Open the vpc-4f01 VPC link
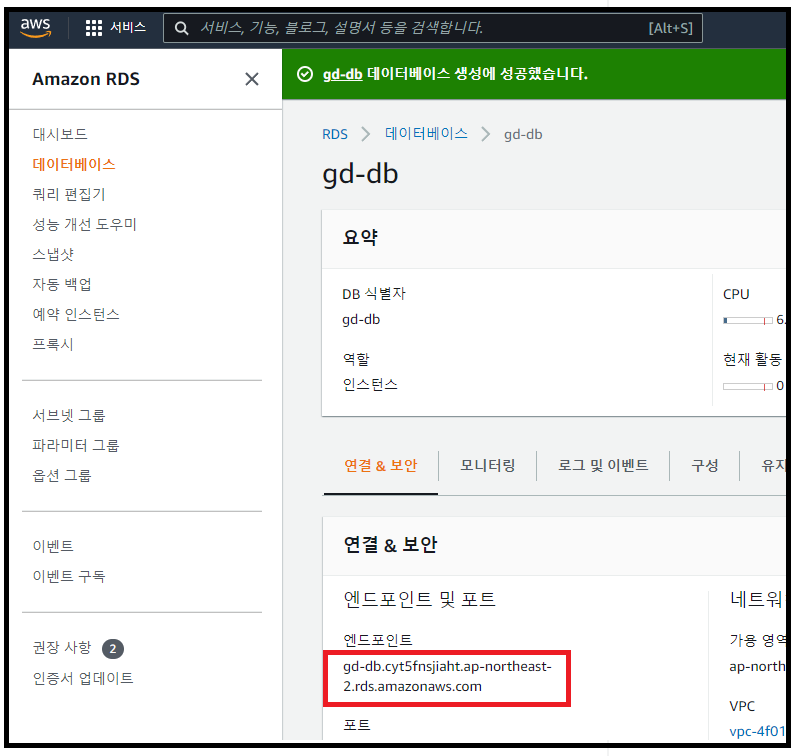 pyautogui.click(x=757, y=731)
